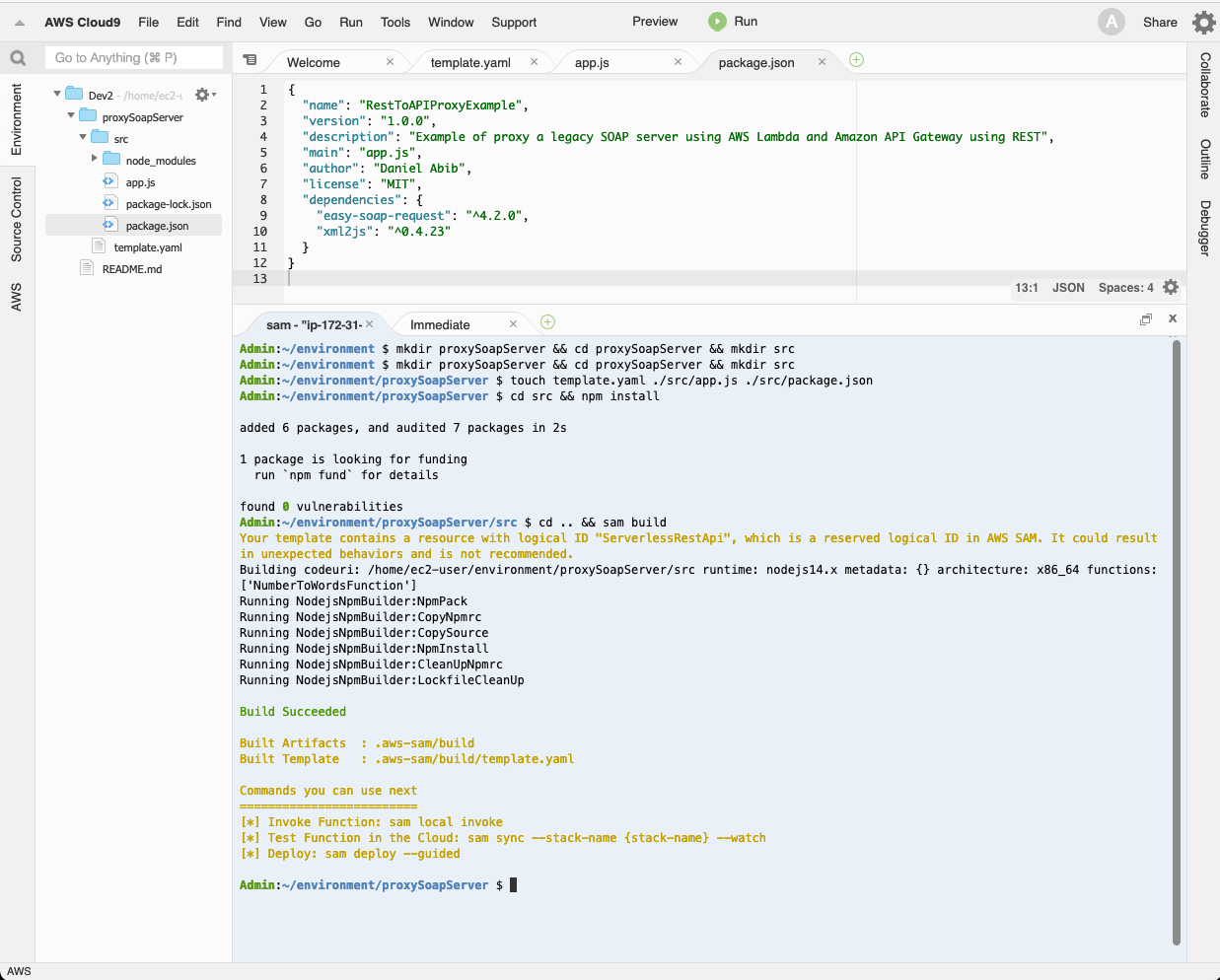The width and height of the screenshot is (1220, 980).
Task: Maximize the terminal panel using the resize icon
Action: click(1146, 319)
